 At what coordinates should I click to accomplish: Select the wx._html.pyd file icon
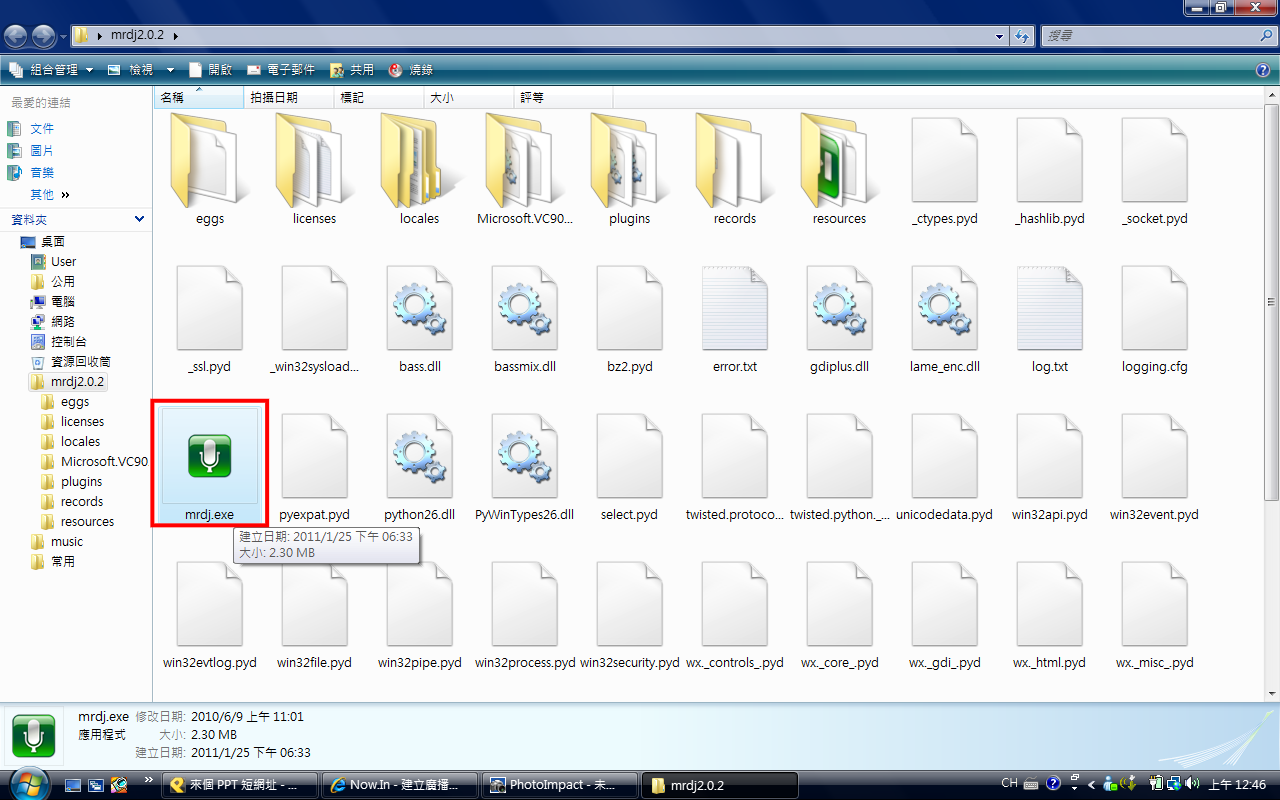tap(1050, 604)
